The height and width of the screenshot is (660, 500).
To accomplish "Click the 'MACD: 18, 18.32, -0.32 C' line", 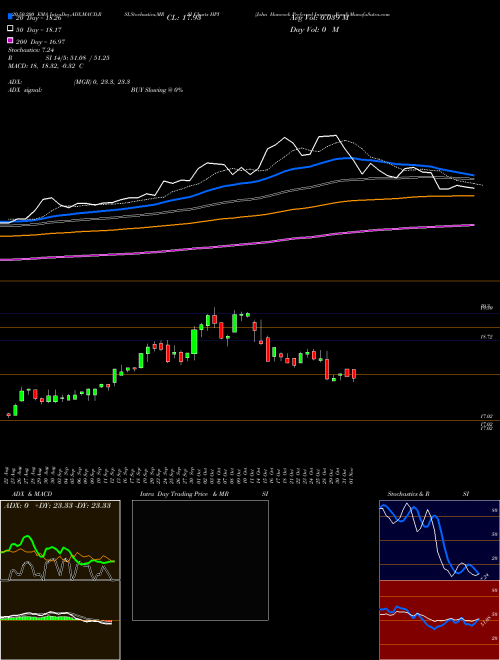I will pyautogui.click(x=45, y=66).
